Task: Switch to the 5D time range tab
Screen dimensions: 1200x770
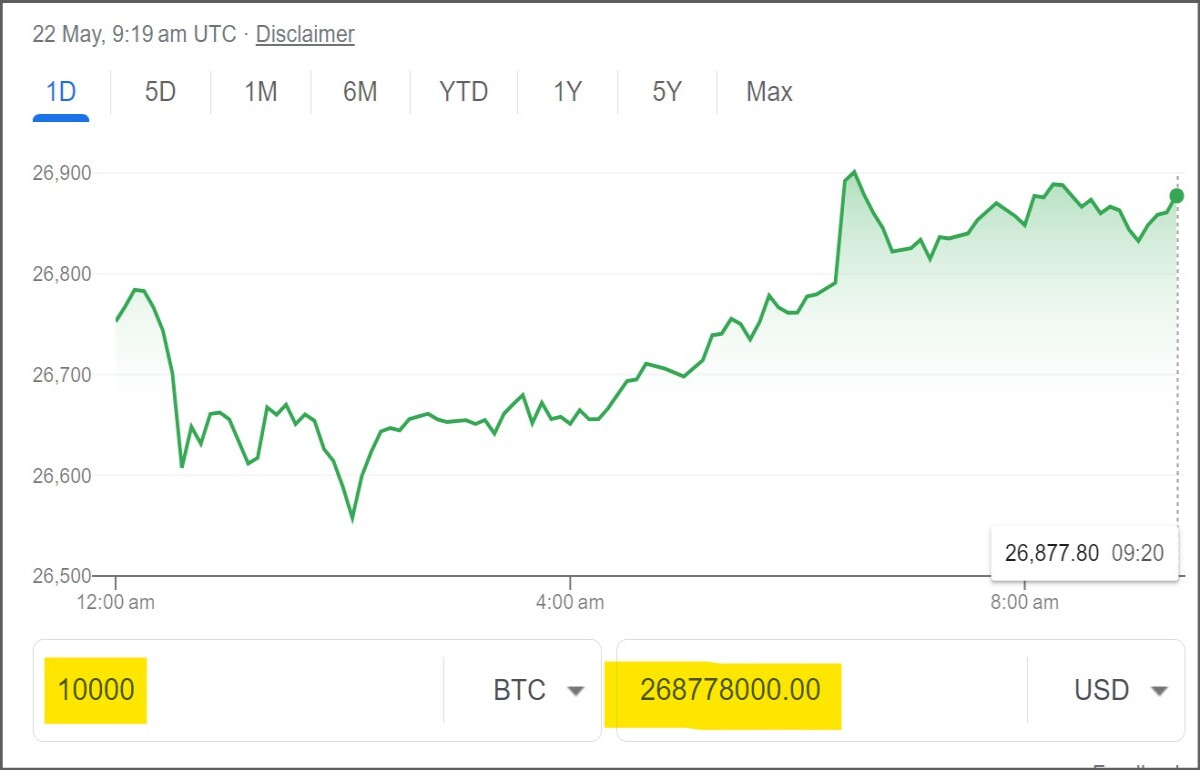Action: [x=160, y=92]
